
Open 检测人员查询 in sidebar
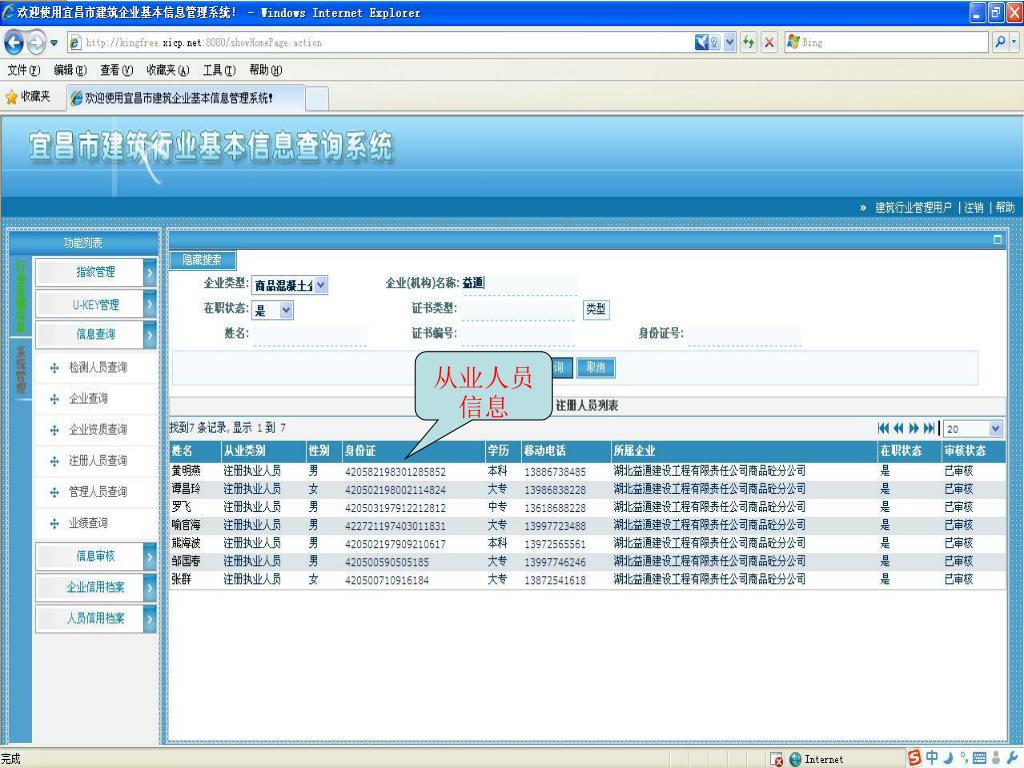click(x=98, y=368)
